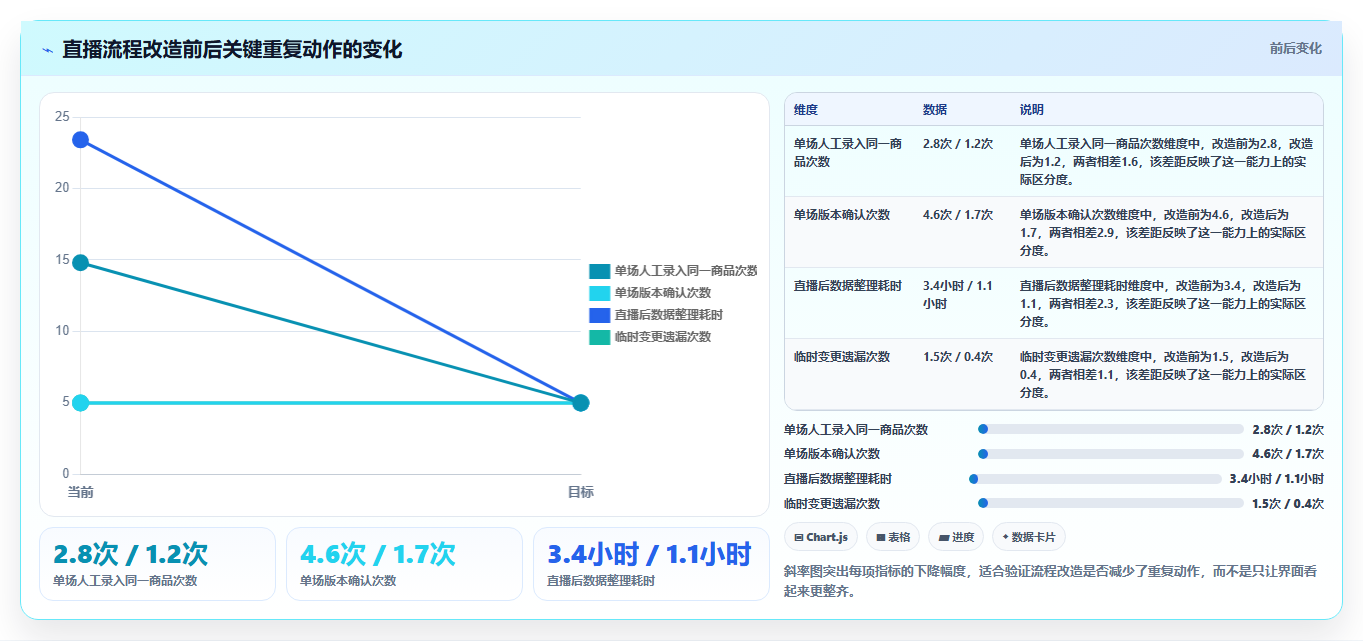Image resolution: width=1363 pixels, height=641 pixels.
Task: Click the dashboard title 直播流程改造前后关键重复动作的变化
Action: click(x=232, y=49)
